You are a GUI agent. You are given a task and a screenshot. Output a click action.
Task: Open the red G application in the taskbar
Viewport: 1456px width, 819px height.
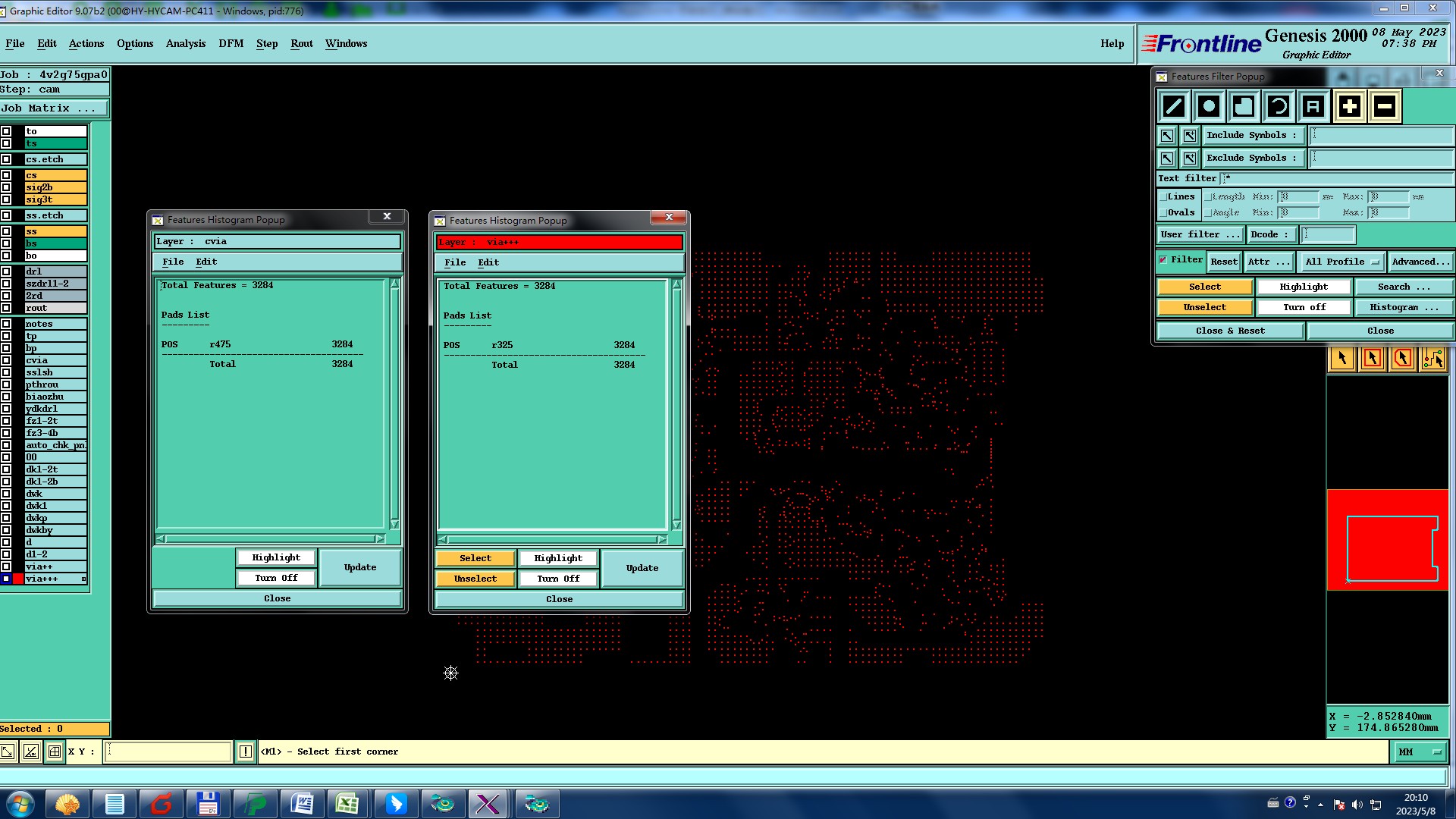(162, 804)
